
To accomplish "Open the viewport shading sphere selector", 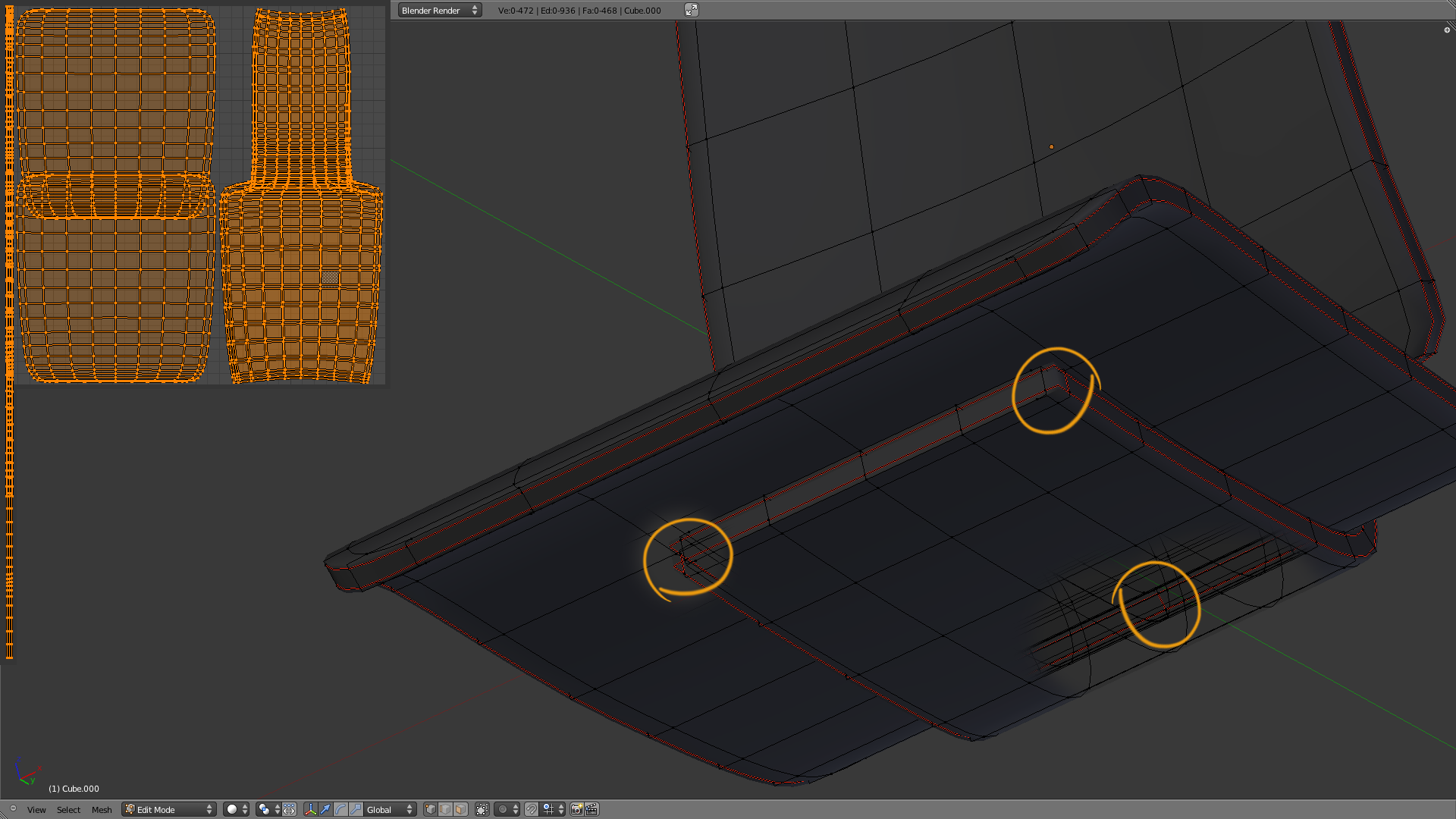I will 236,810.
